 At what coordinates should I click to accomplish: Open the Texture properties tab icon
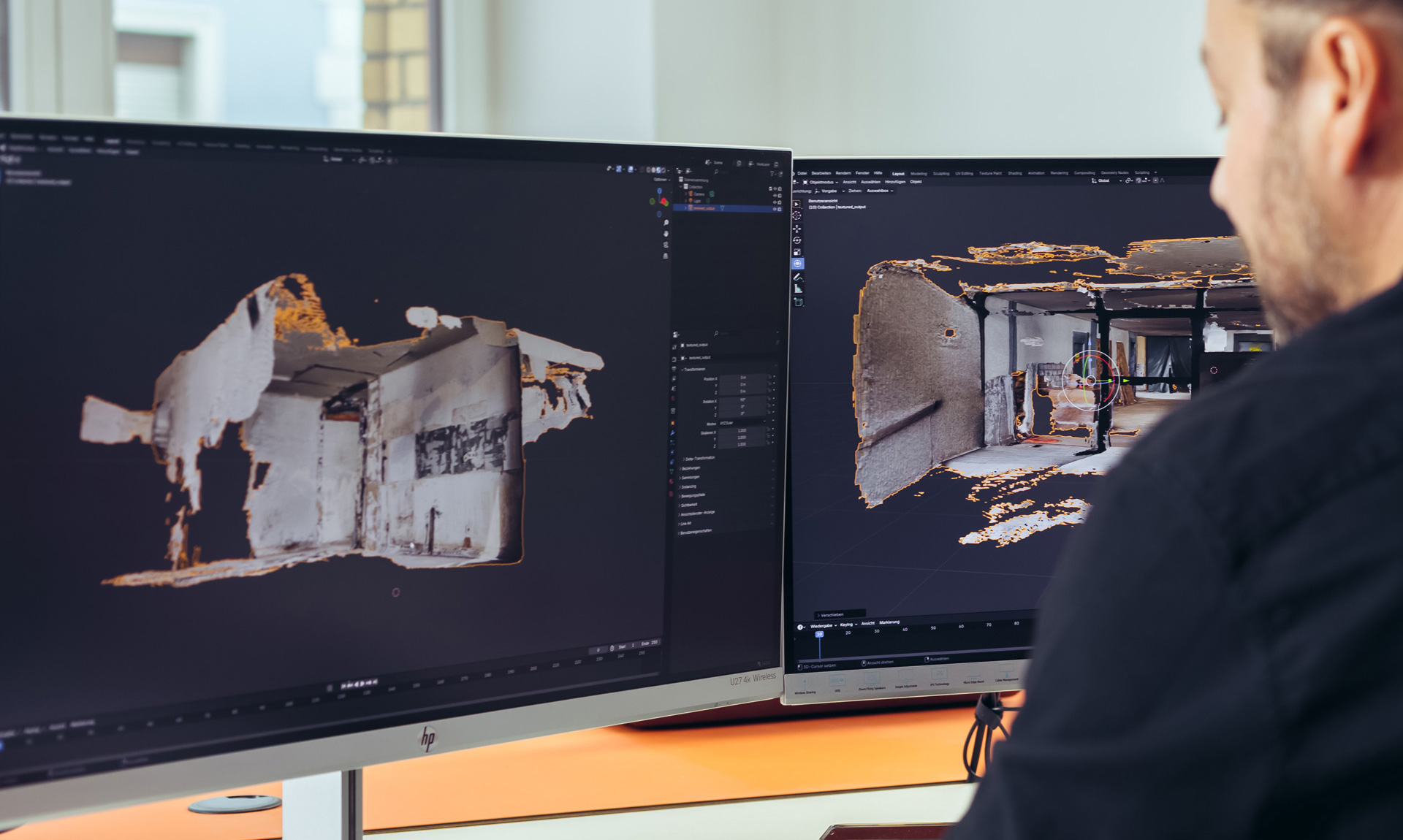tap(672, 494)
